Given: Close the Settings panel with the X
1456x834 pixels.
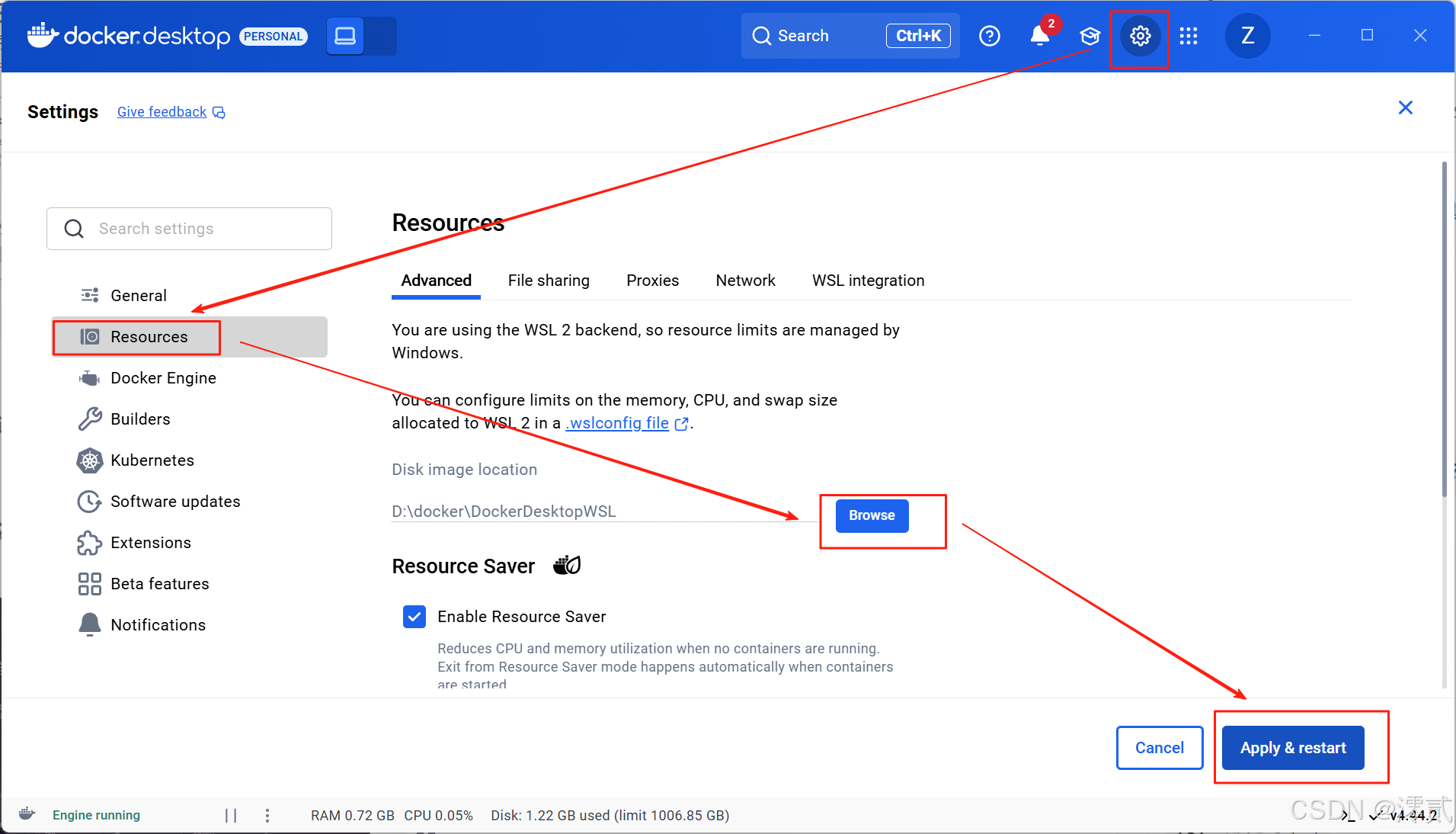Looking at the screenshot, I should [x=1406, y=107].
